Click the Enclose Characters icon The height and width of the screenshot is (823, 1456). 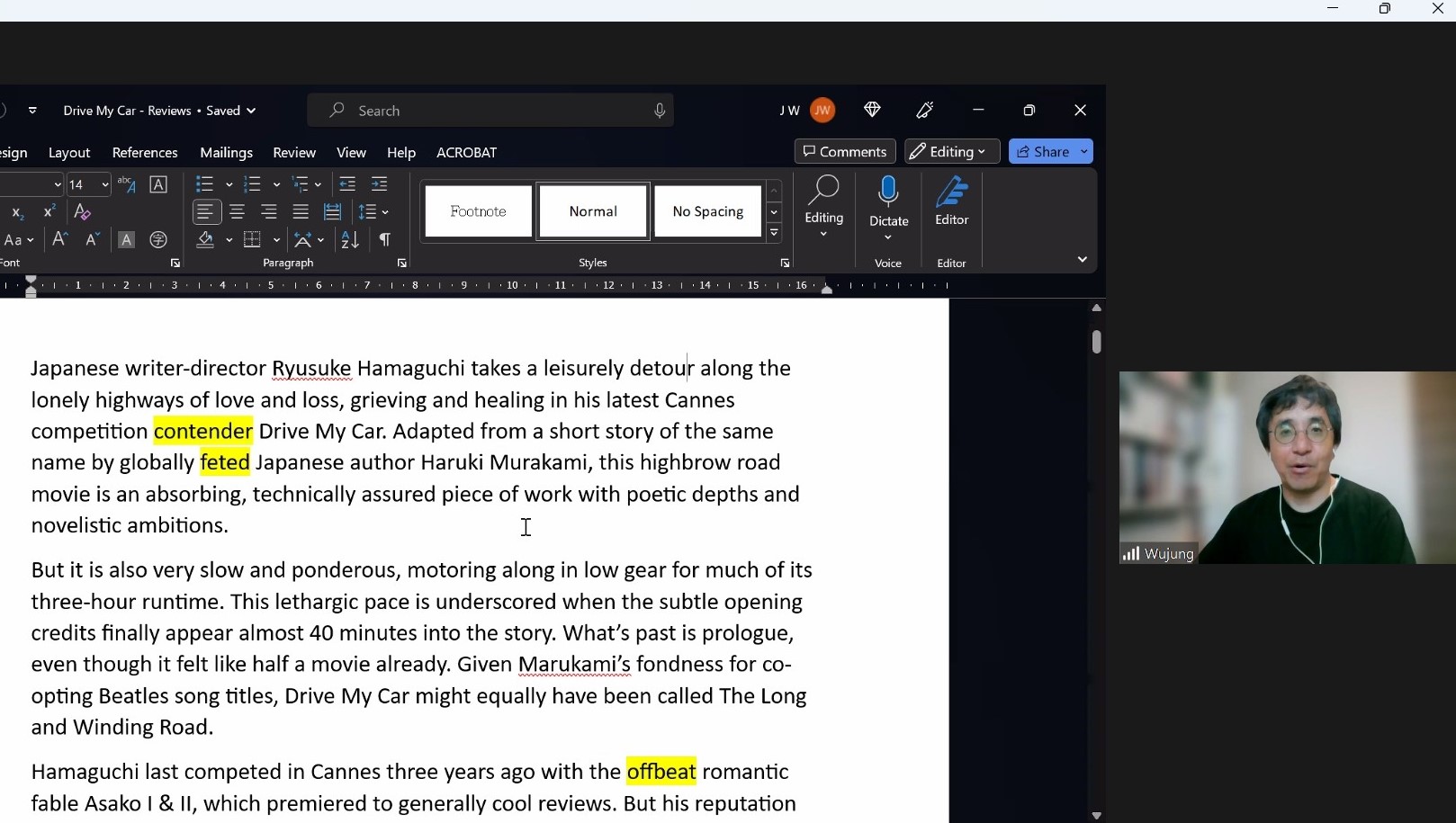(158, 240)
